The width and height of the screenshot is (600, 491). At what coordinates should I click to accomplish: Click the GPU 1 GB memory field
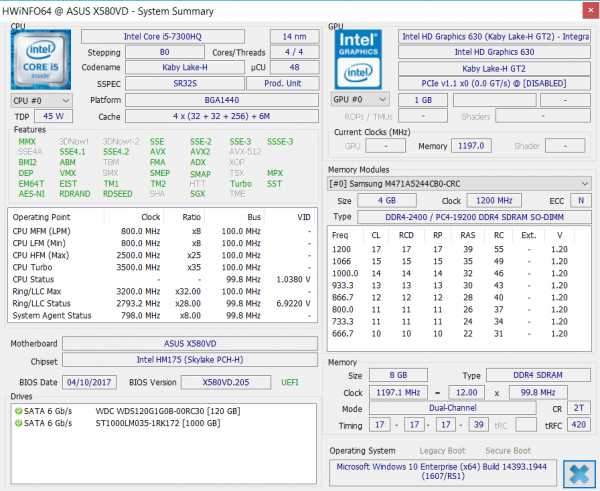pos(423,100)
